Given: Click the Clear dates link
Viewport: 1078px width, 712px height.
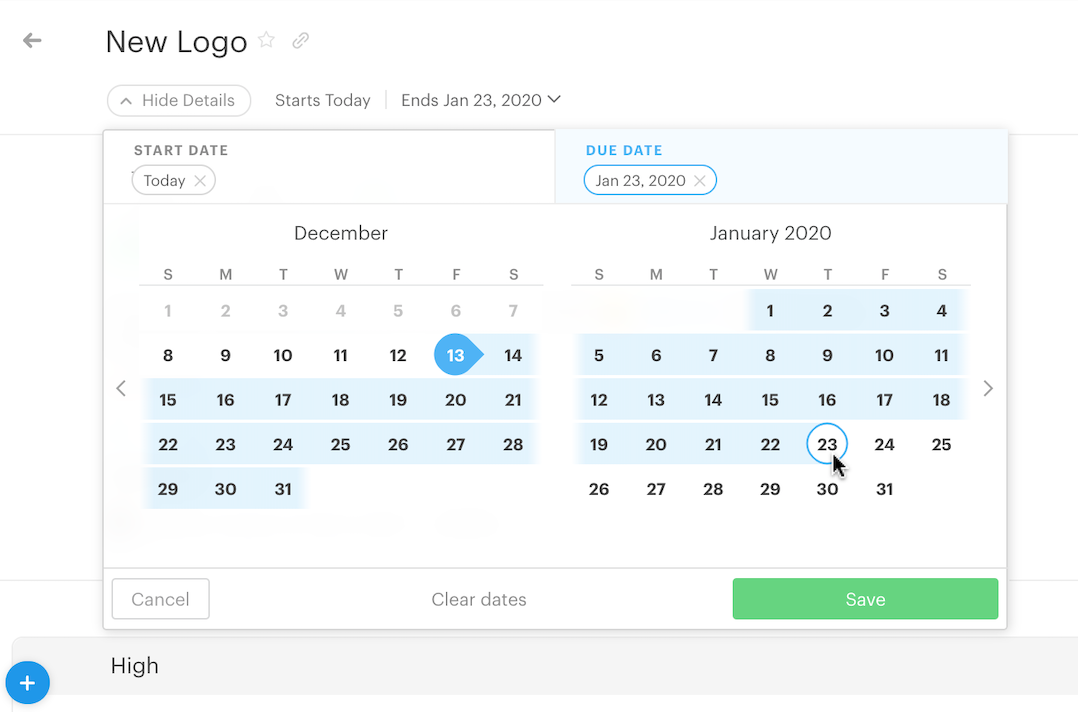Looking at the screenshot, I should 479,599.
